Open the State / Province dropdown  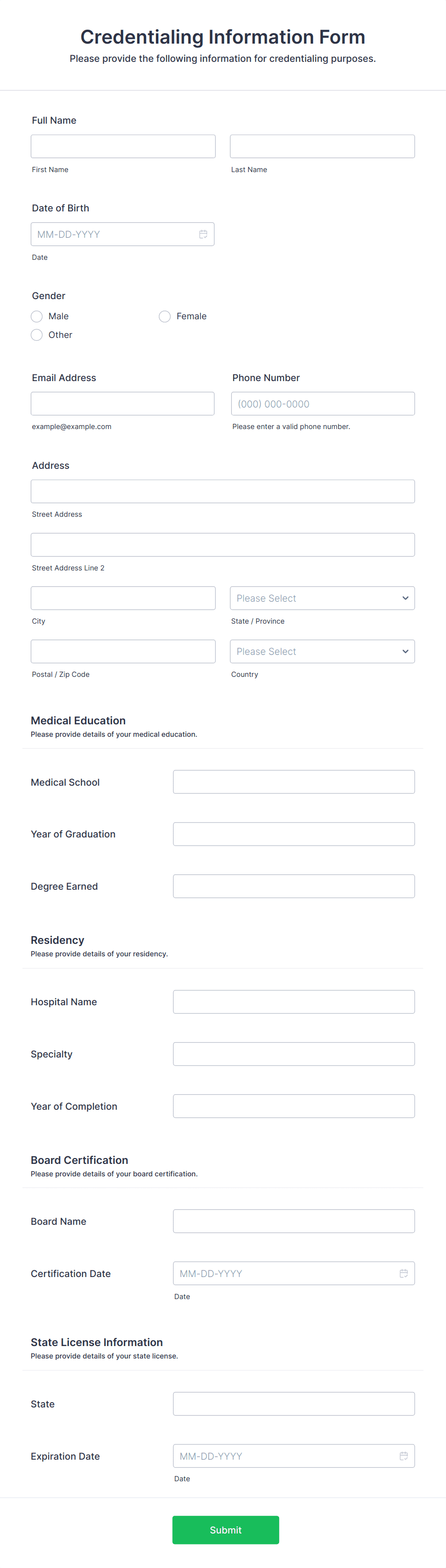click(x=322, y=598)
